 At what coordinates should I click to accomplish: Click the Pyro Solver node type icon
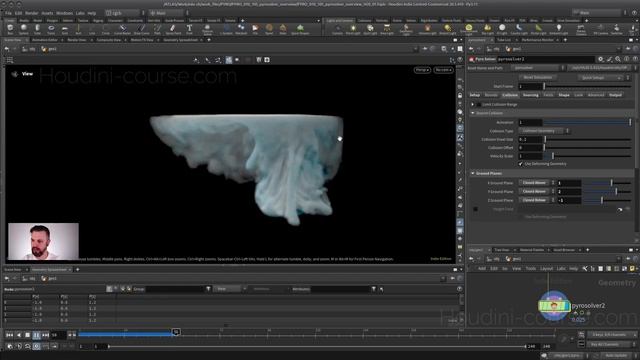pyautogui.click(x=471, y=59)
